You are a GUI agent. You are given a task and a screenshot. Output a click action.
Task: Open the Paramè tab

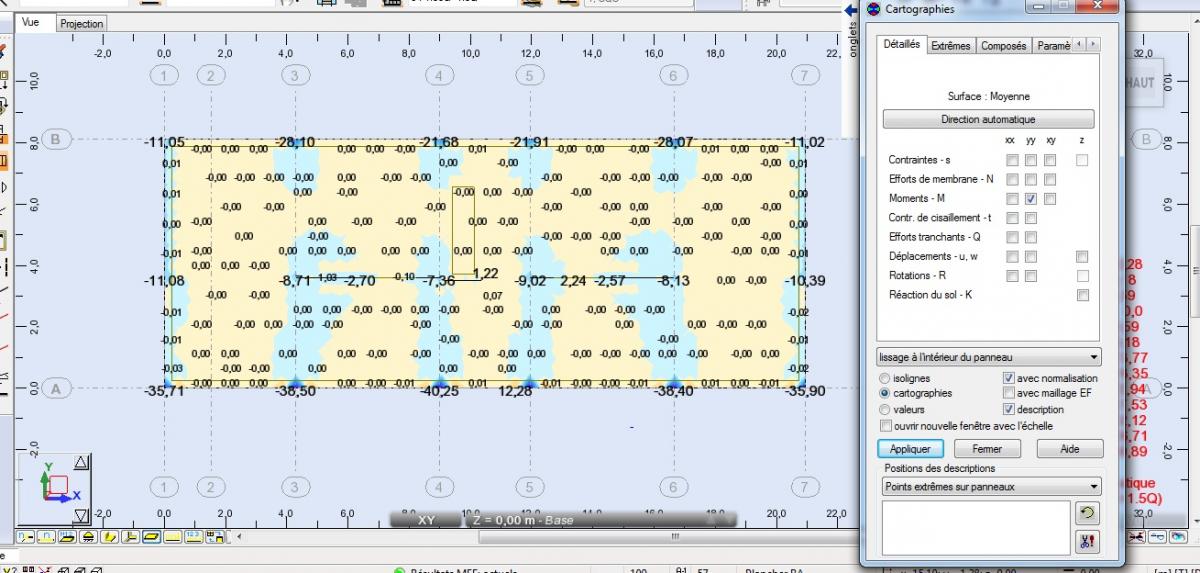tap(1053, 46)
